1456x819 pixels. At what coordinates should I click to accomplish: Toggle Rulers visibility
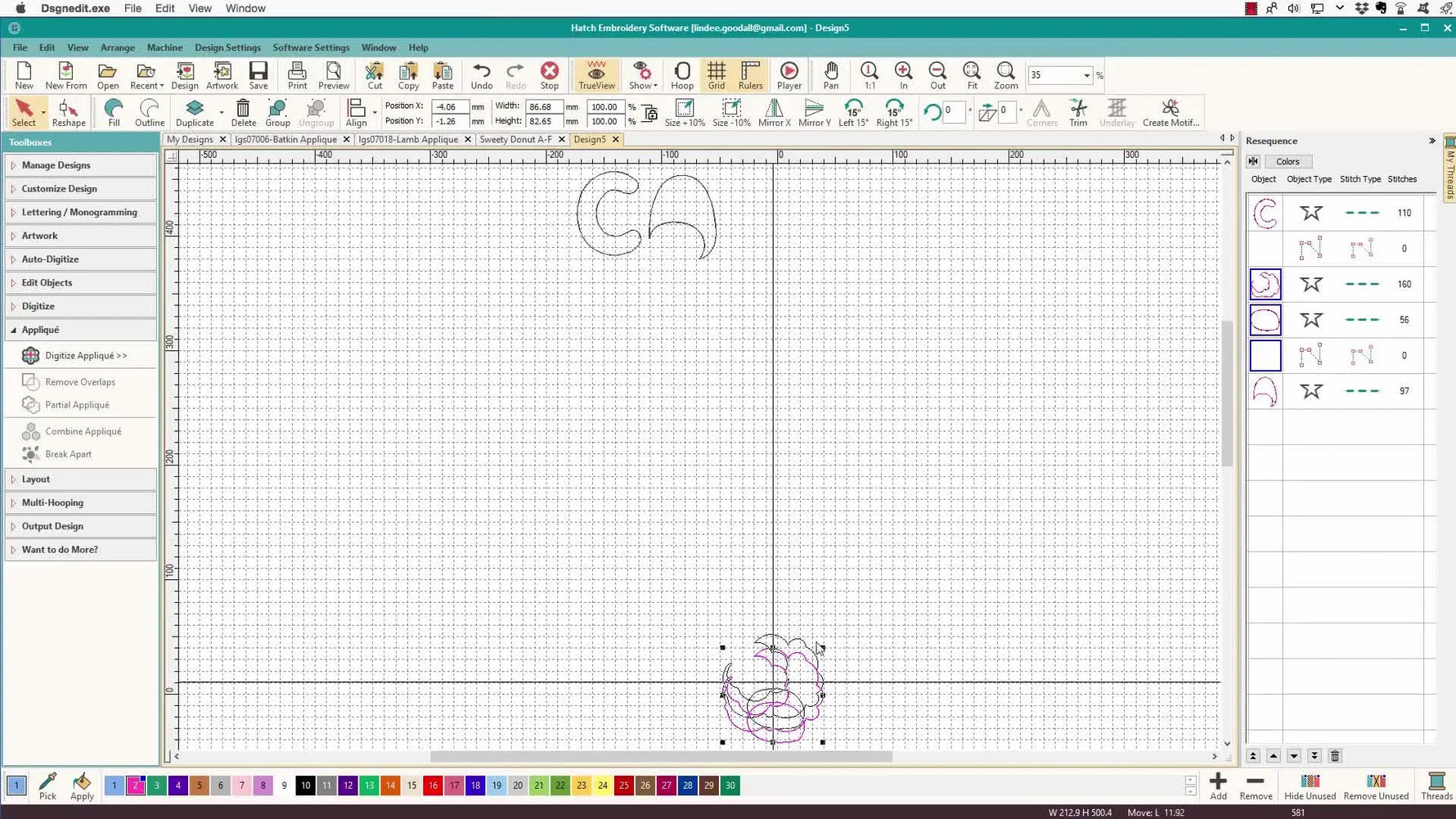tap(750, 75)
